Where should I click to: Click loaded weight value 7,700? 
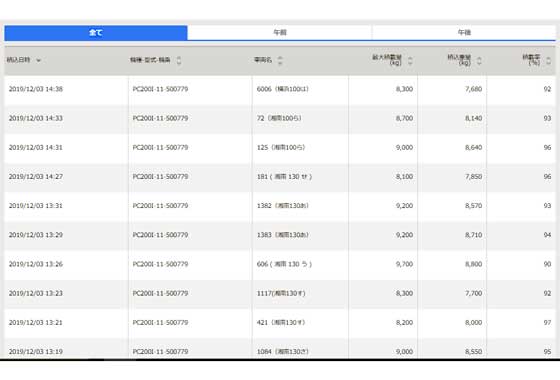pyautogui.click(x=474, y=293)
